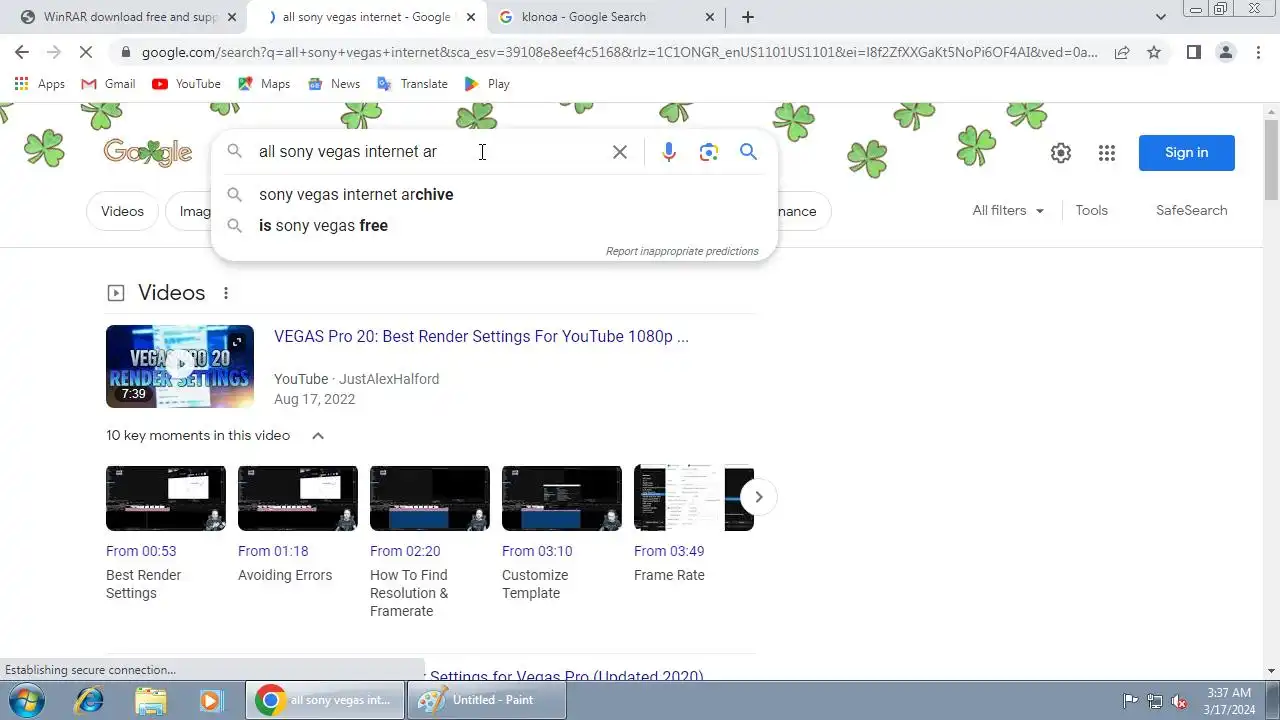Open a new browser tab
Screen dimensions: 1280x720
748,17
